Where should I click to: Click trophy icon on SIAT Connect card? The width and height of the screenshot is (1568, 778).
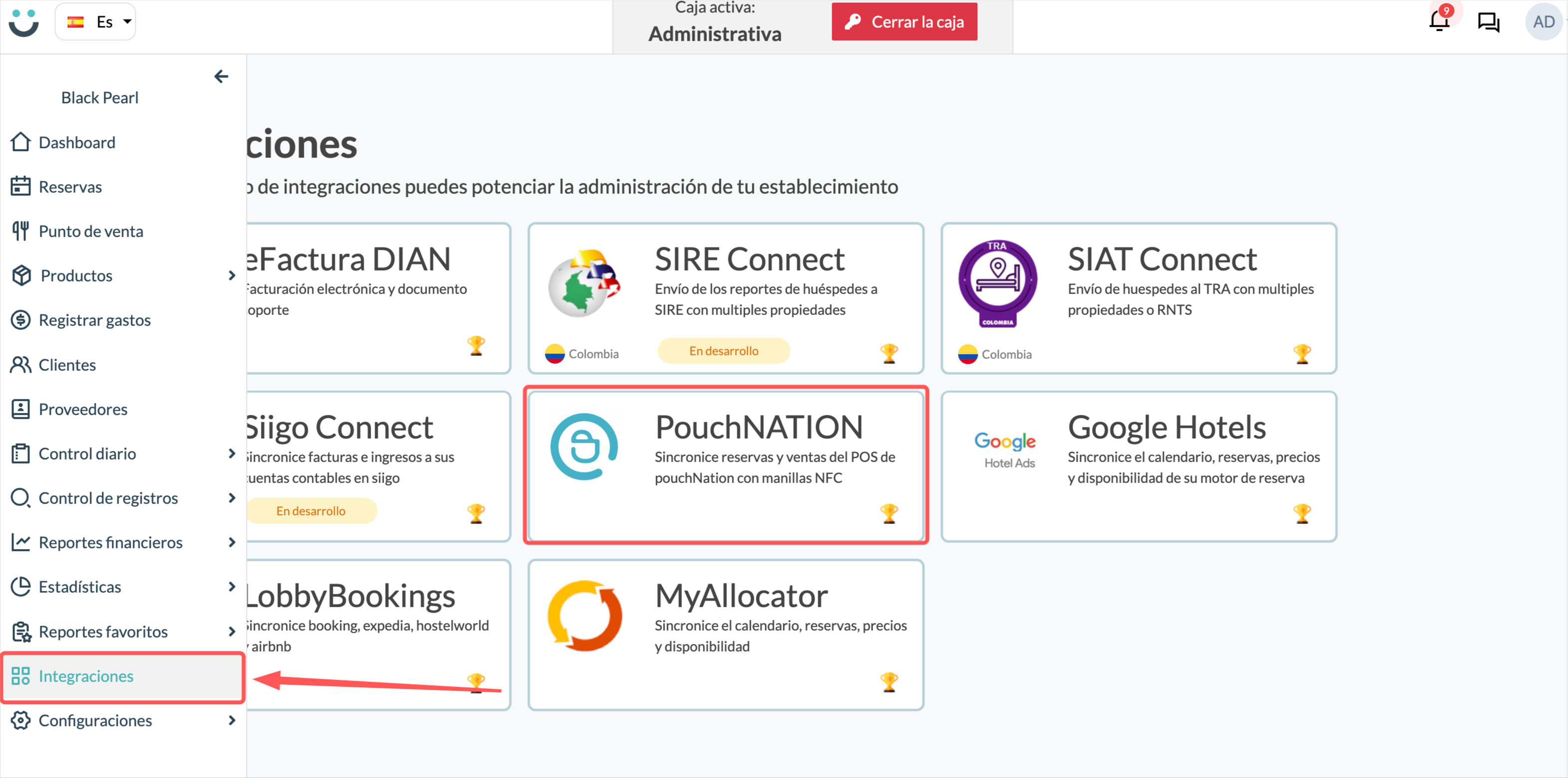click(1302, 354)
